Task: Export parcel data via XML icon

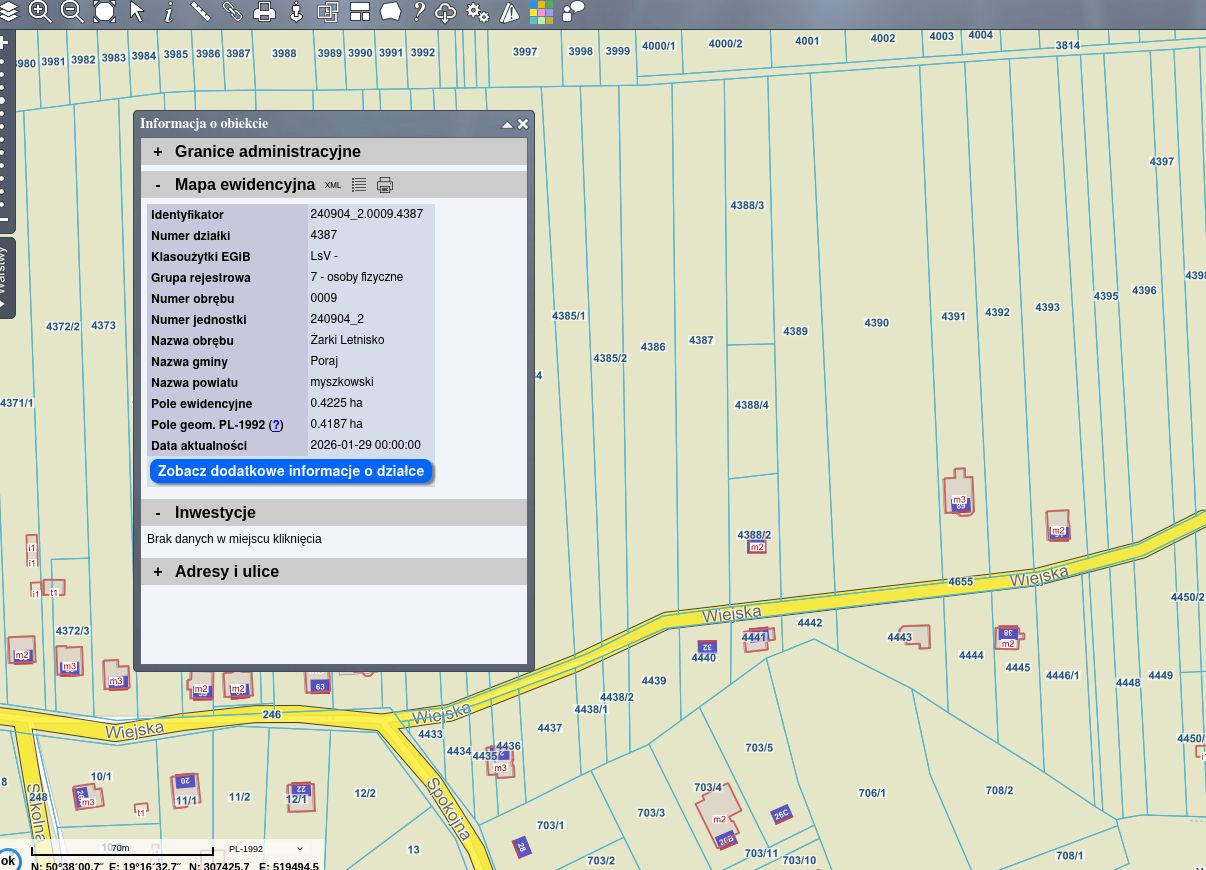Action: (333, 185)
